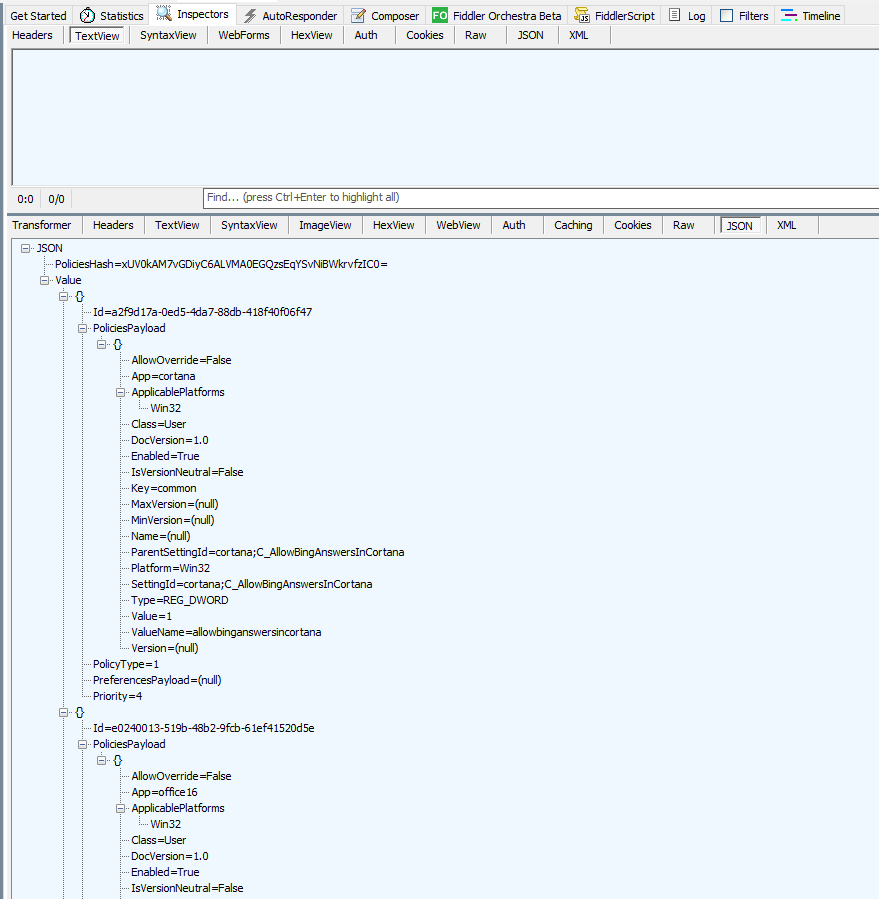
Task: Collapse the first PoliciesPayload node
Action: (x=82, y=329)
